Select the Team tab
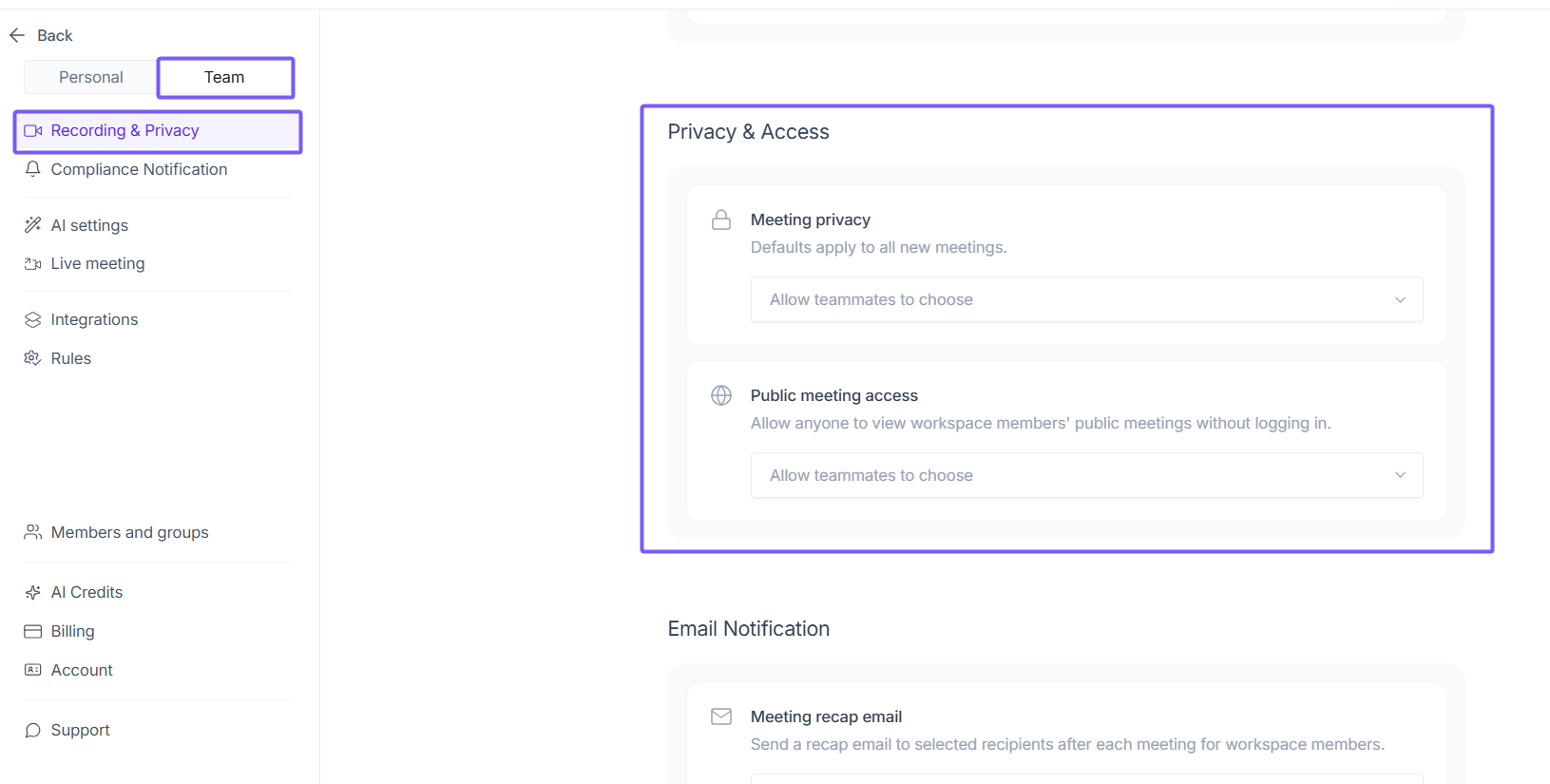Image resolution: width=1550 pixels, height=784 pixels. click(x=225, y=77)
